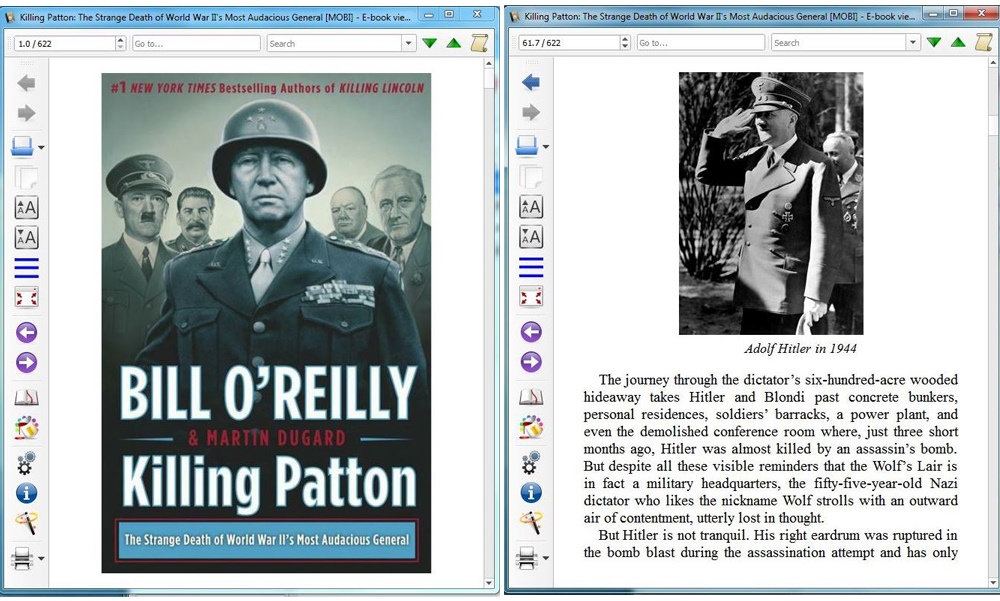Open the Search history dropdown in the left window
This screenshot has width=1000, height=601.
coord(409,43)
